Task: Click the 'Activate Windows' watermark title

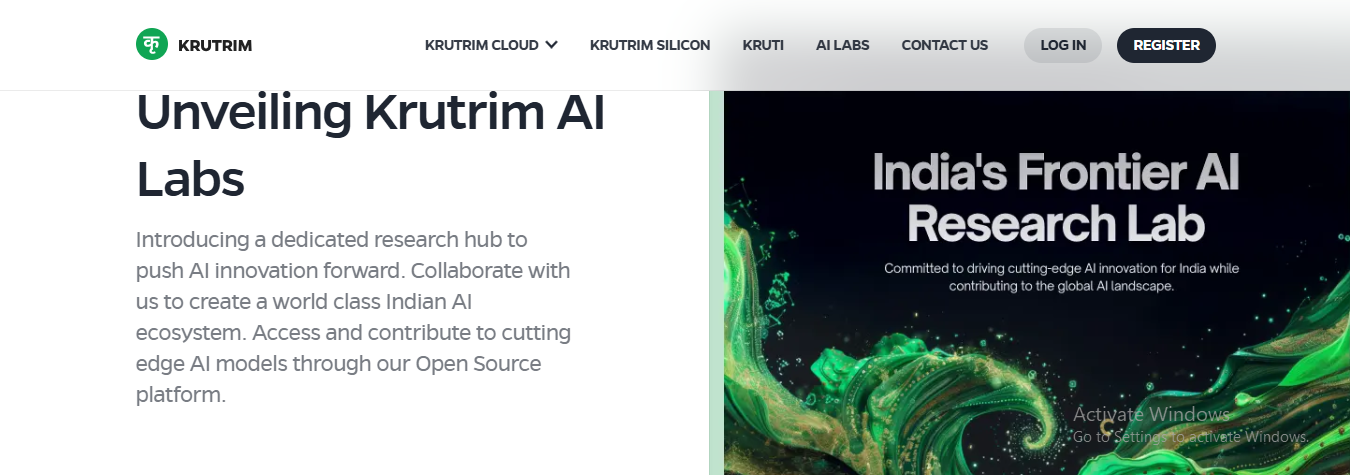Action: coord(1151,414)
